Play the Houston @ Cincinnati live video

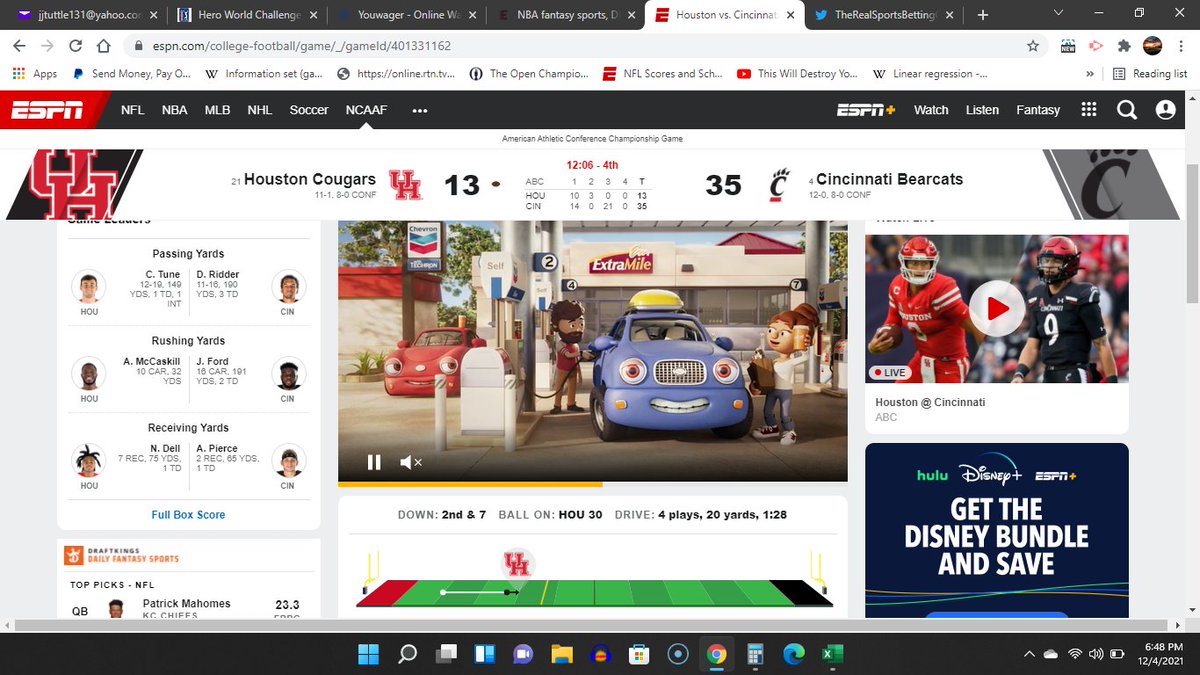tap(997, 308)
